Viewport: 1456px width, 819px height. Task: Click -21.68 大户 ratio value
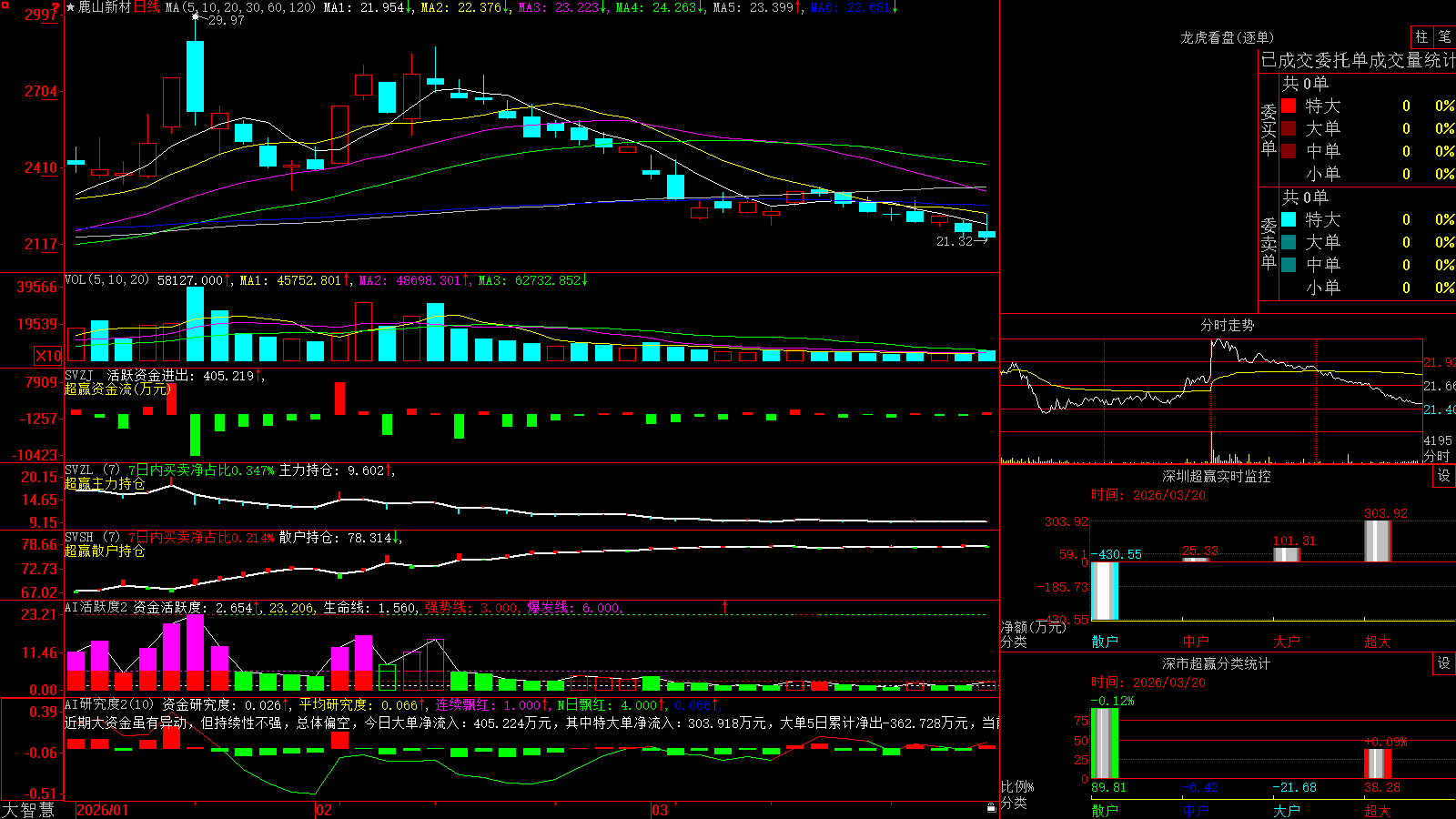(x=1294, y=787)
